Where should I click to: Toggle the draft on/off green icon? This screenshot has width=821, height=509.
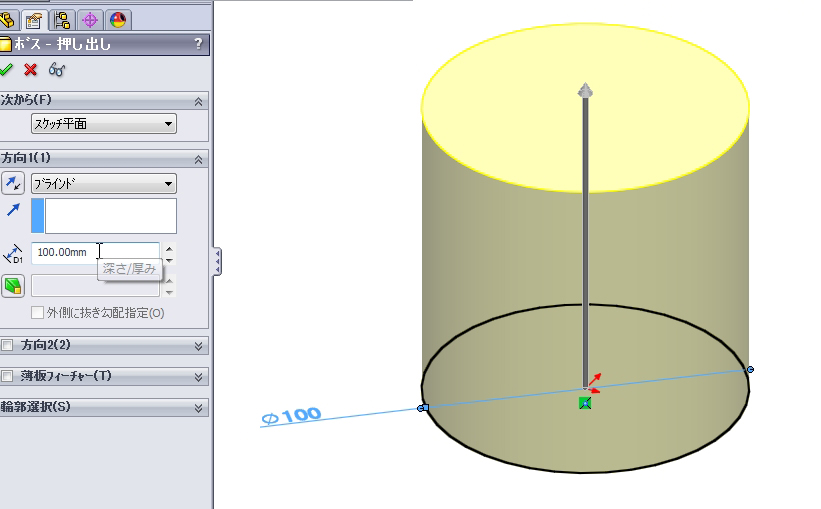click(x=13, y=287)
